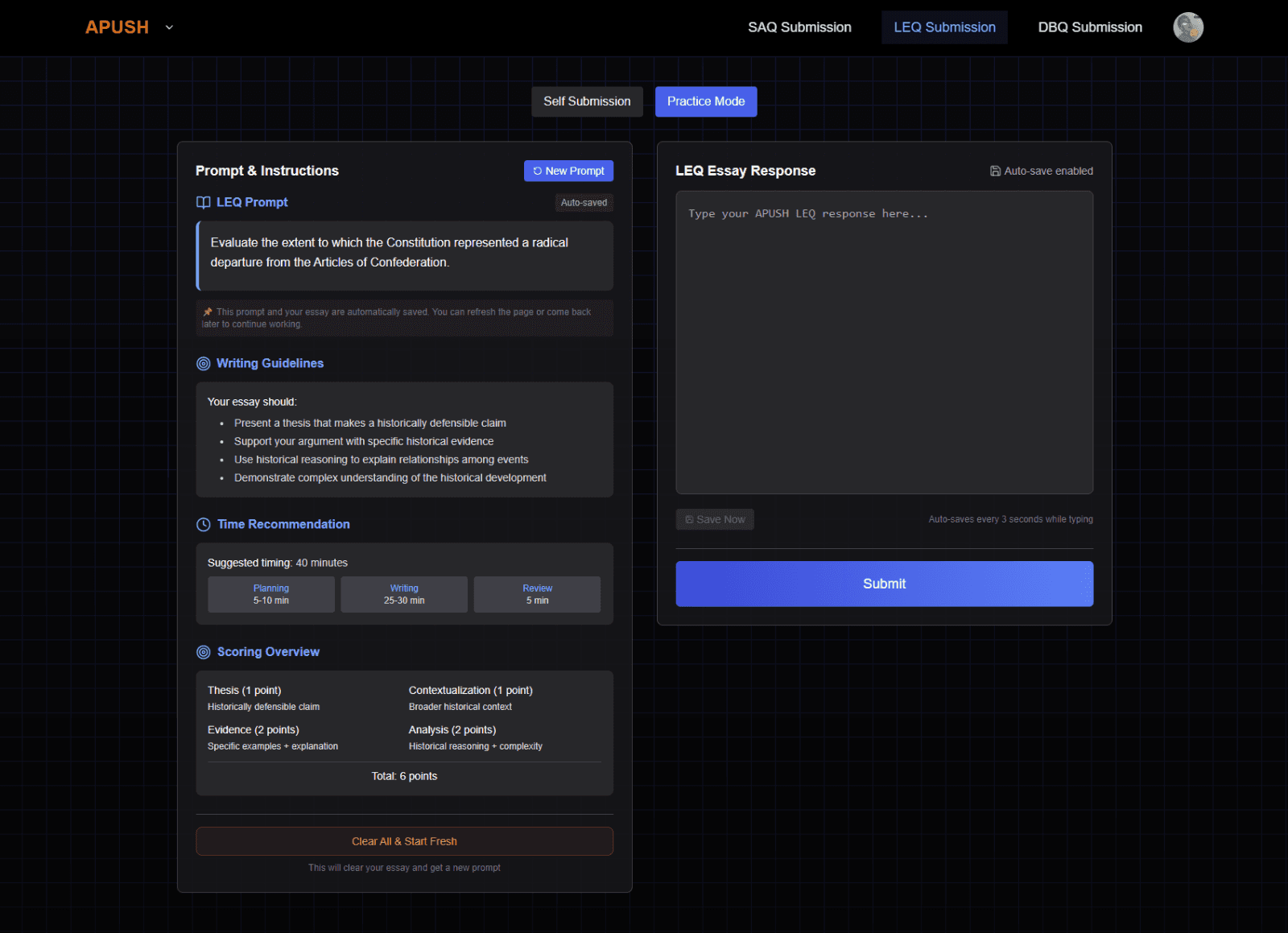
Task: Open the SAQ Submission tab
Action: pos(799,27)
